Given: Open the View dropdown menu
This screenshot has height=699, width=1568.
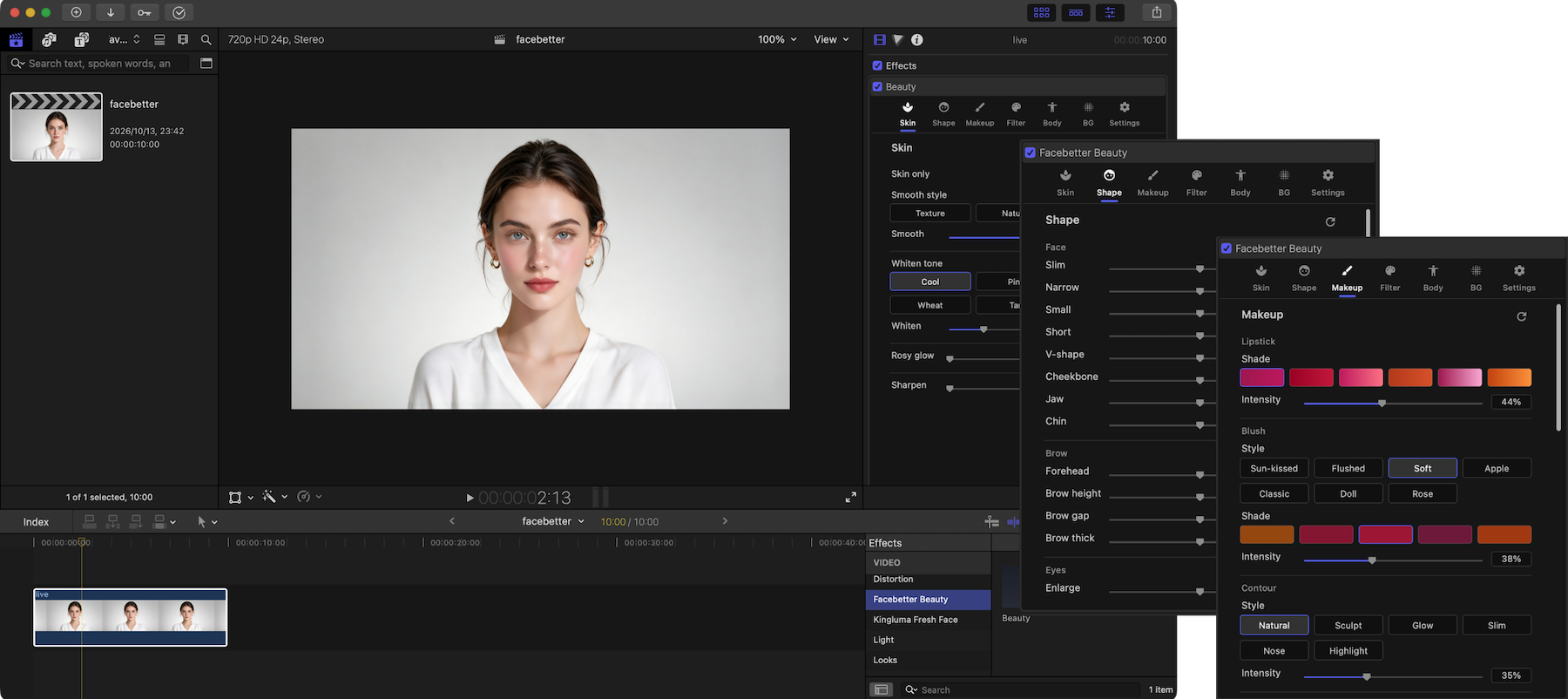Looking at the screenshot, I should pyautogui.click(x=831, y=39).
